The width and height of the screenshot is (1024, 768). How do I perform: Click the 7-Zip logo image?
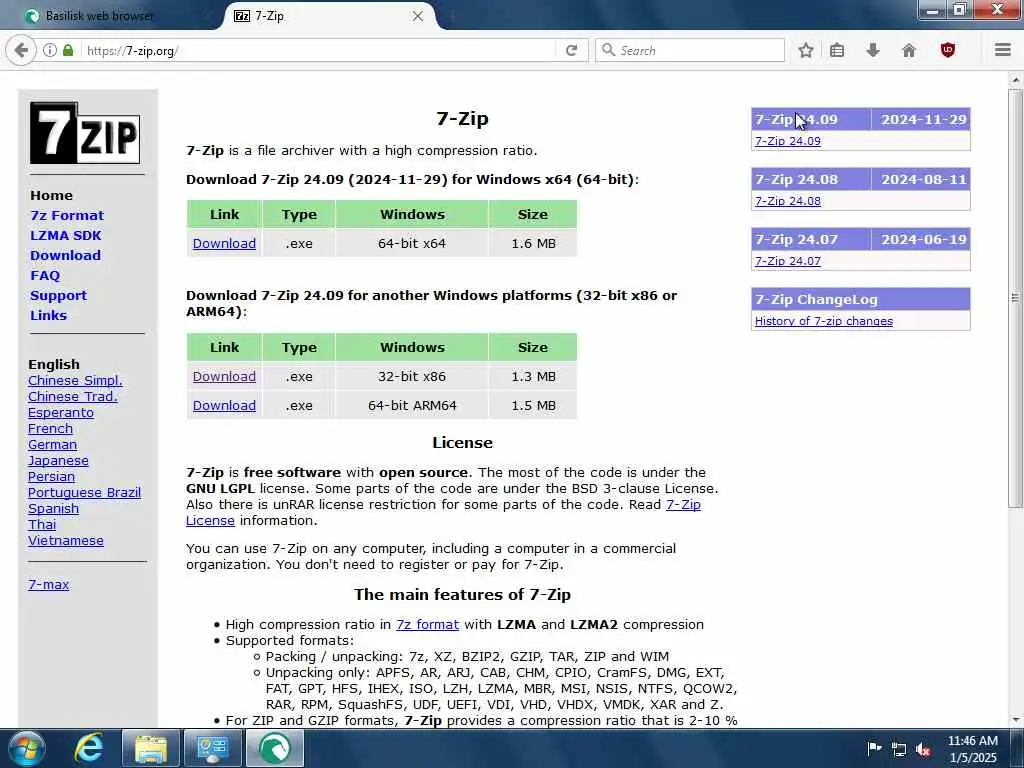[x=85, y=133]
